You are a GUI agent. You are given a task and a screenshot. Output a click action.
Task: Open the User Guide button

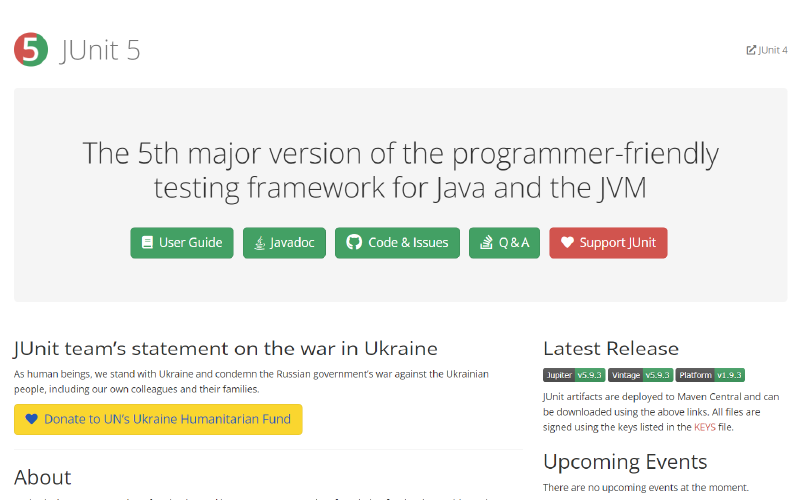coord(182,243)
